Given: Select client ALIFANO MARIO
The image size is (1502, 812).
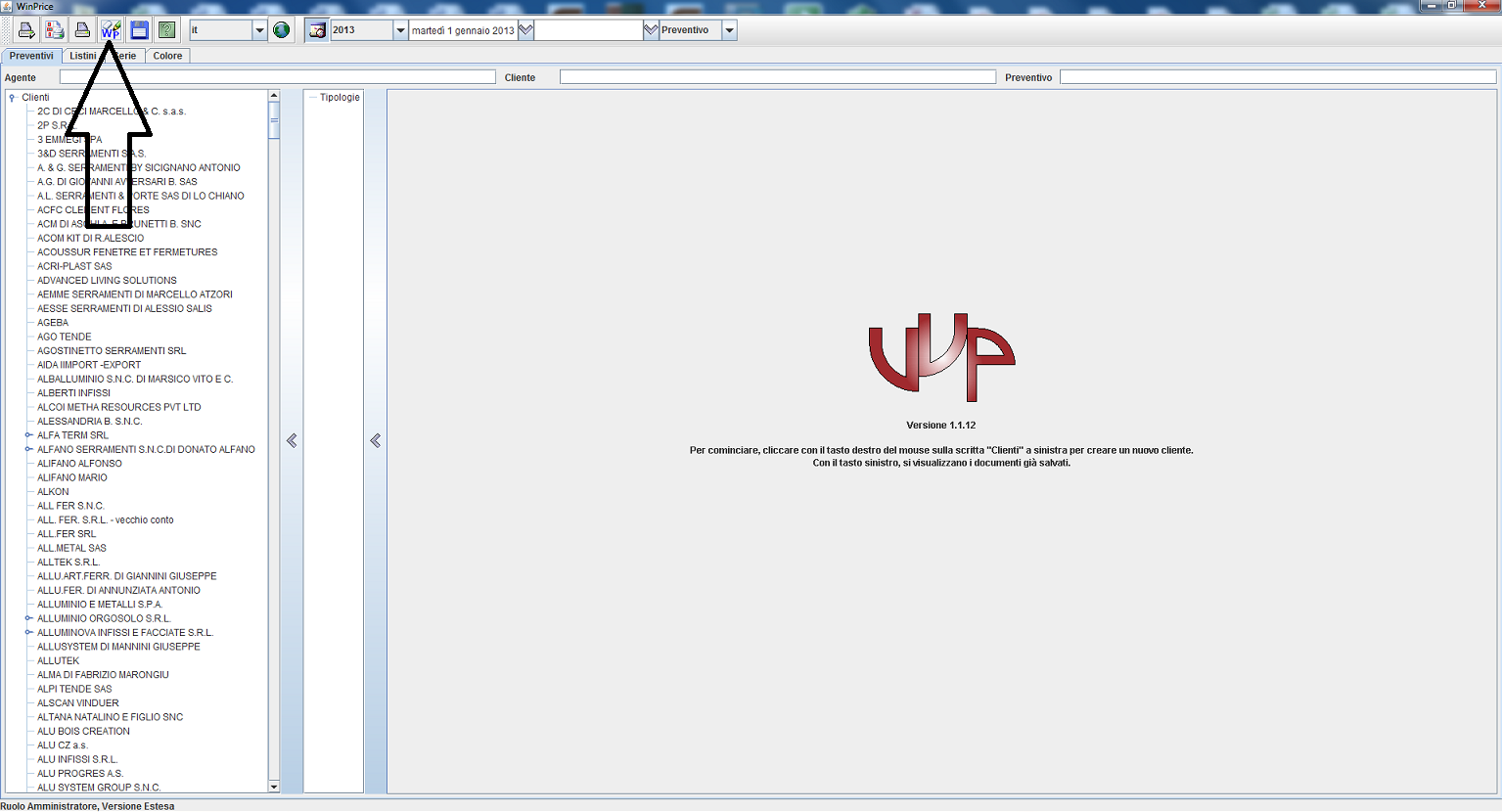Looking at the screenshot, I should 72,477.
